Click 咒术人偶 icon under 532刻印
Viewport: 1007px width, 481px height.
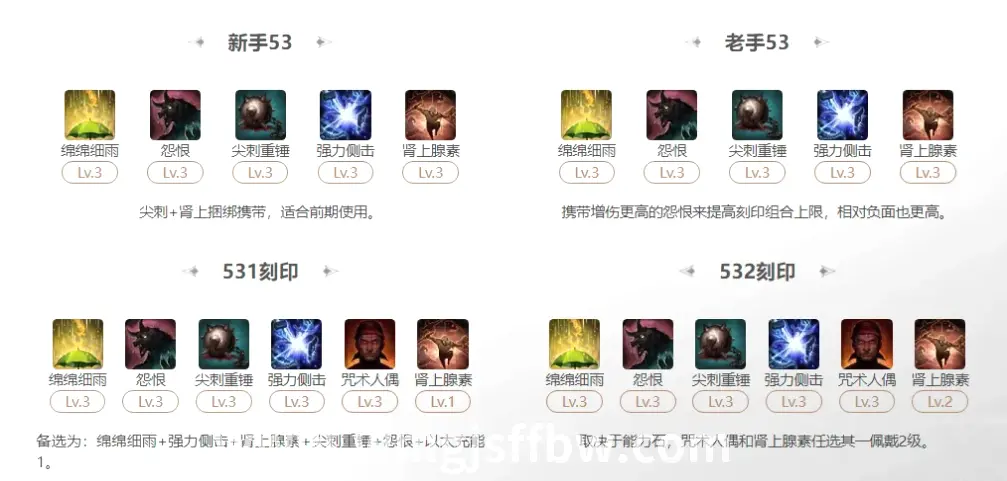pos(867,344)
